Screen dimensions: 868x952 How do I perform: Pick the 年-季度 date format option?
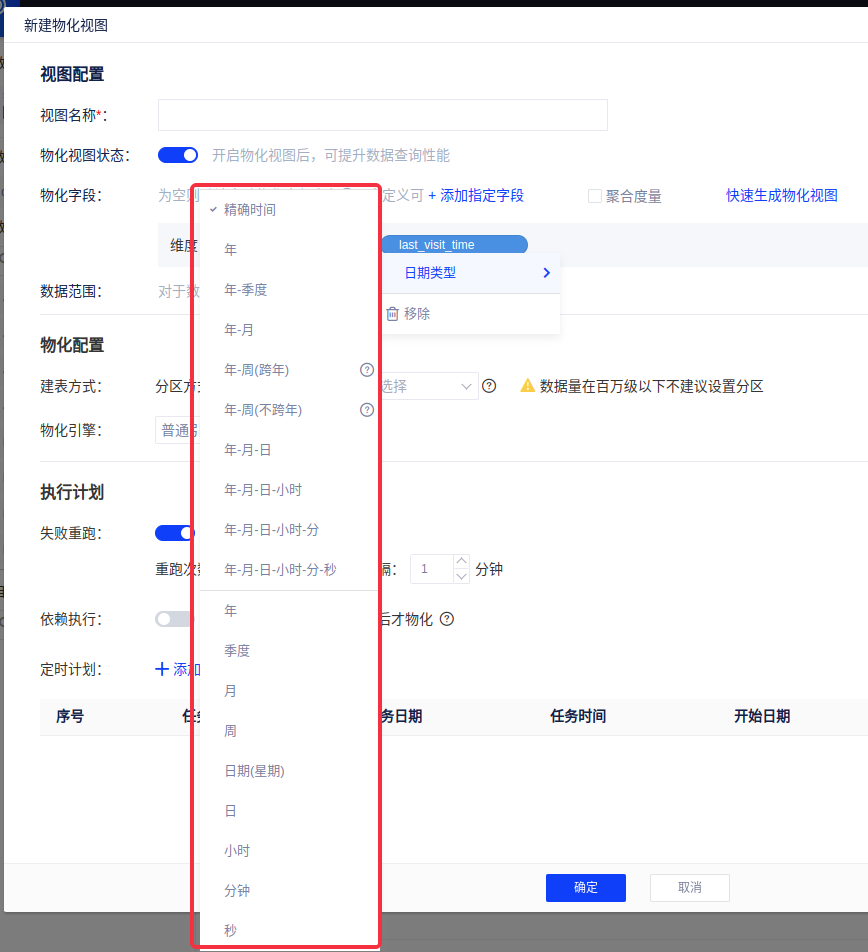246,290
